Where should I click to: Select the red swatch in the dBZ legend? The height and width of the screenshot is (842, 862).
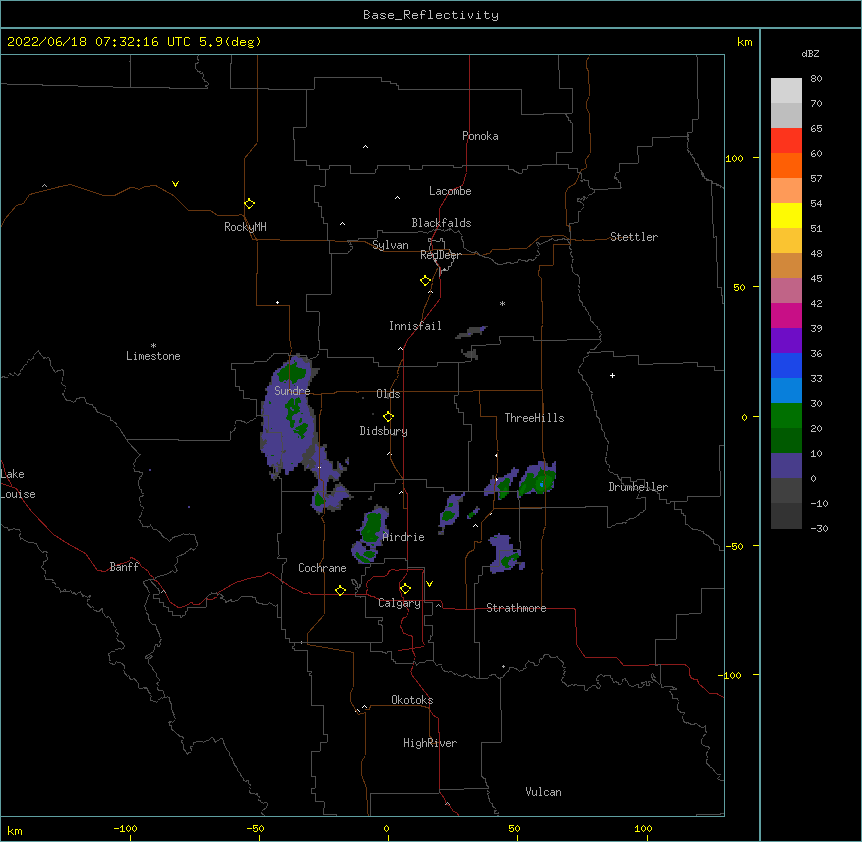click(x=786, y=141)
